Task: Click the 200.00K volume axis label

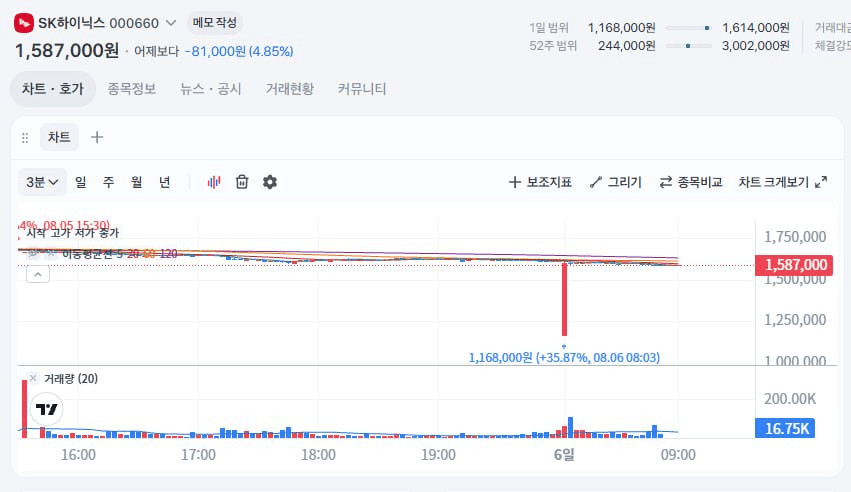Action: [x=790, y=399]
